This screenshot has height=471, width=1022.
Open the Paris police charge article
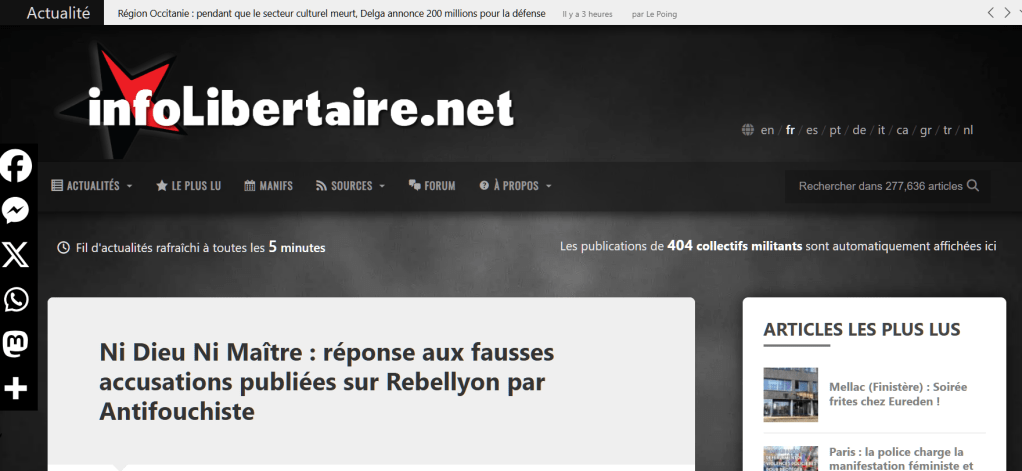coord(901,459)
